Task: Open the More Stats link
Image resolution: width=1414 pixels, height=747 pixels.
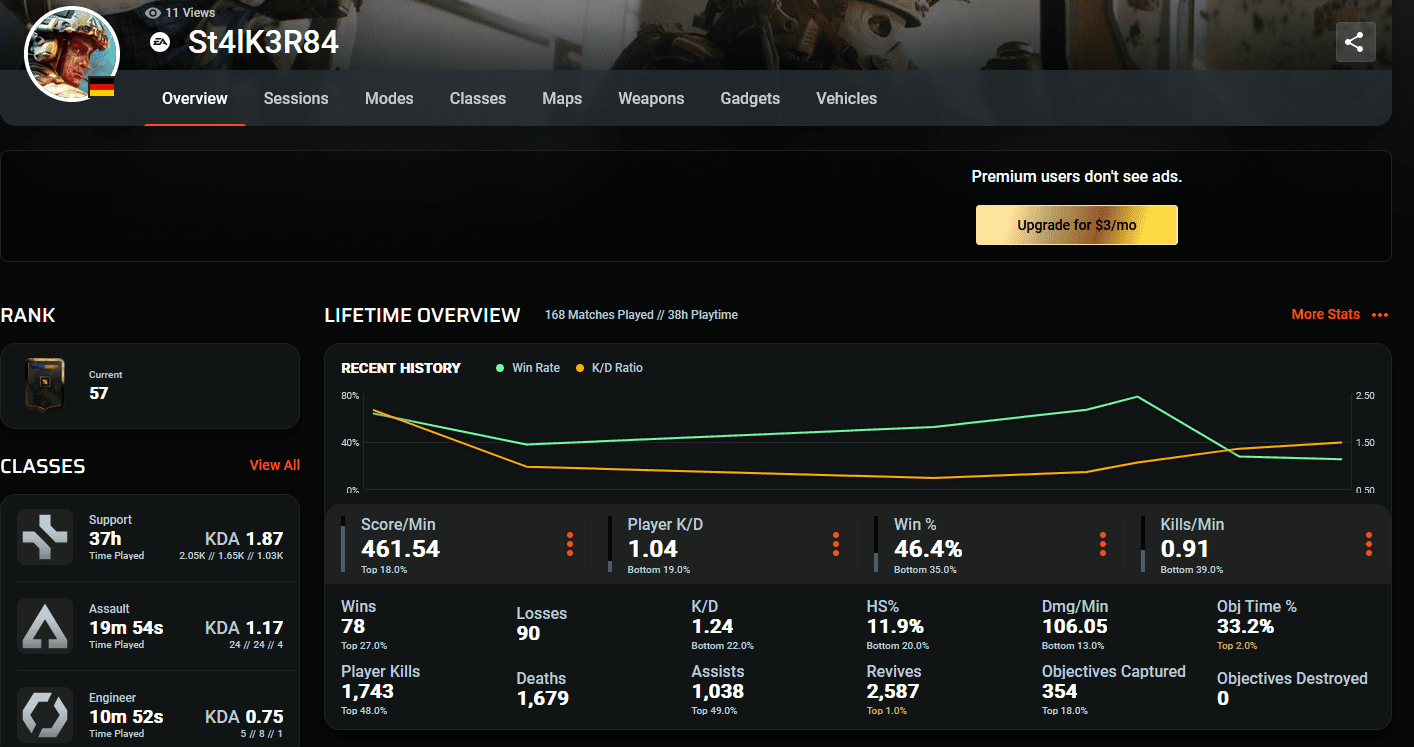Action: [x=1326, y=314]
